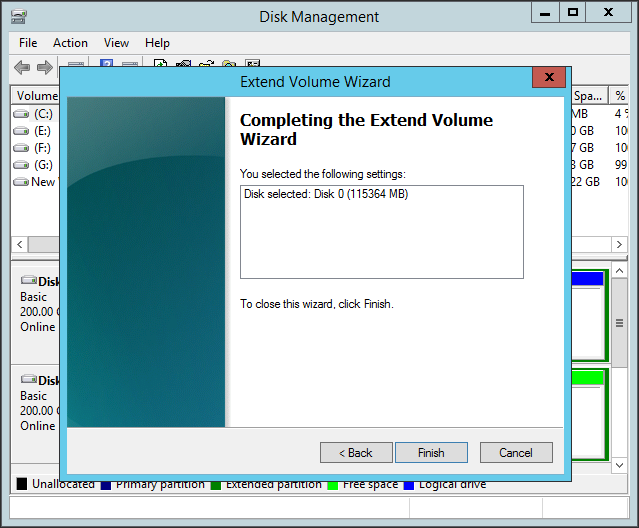The image size is (639, 528).
Task: Close the Disk Management window
Action: coord(608,13)
